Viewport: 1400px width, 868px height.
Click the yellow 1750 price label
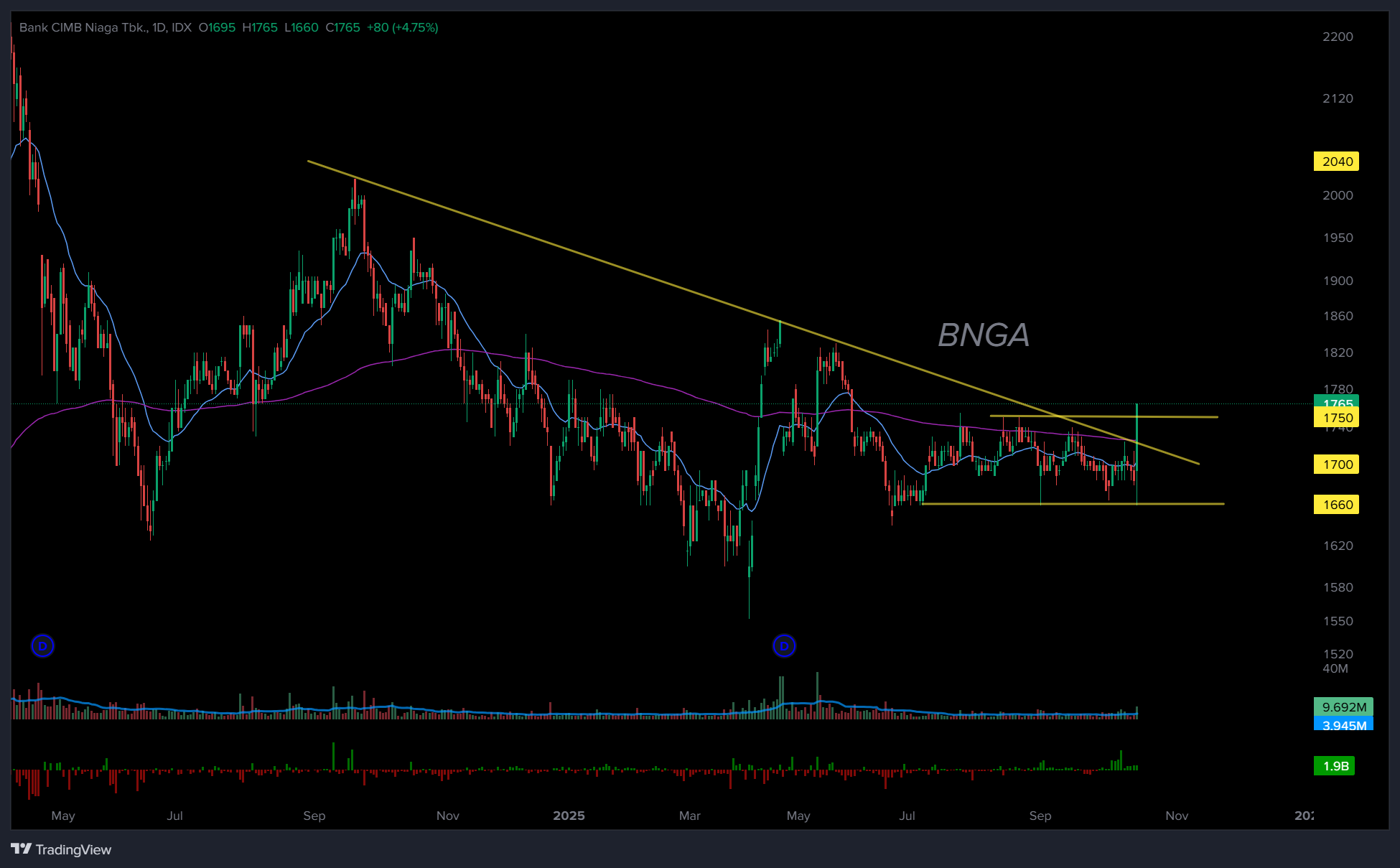coord(1336,419)
